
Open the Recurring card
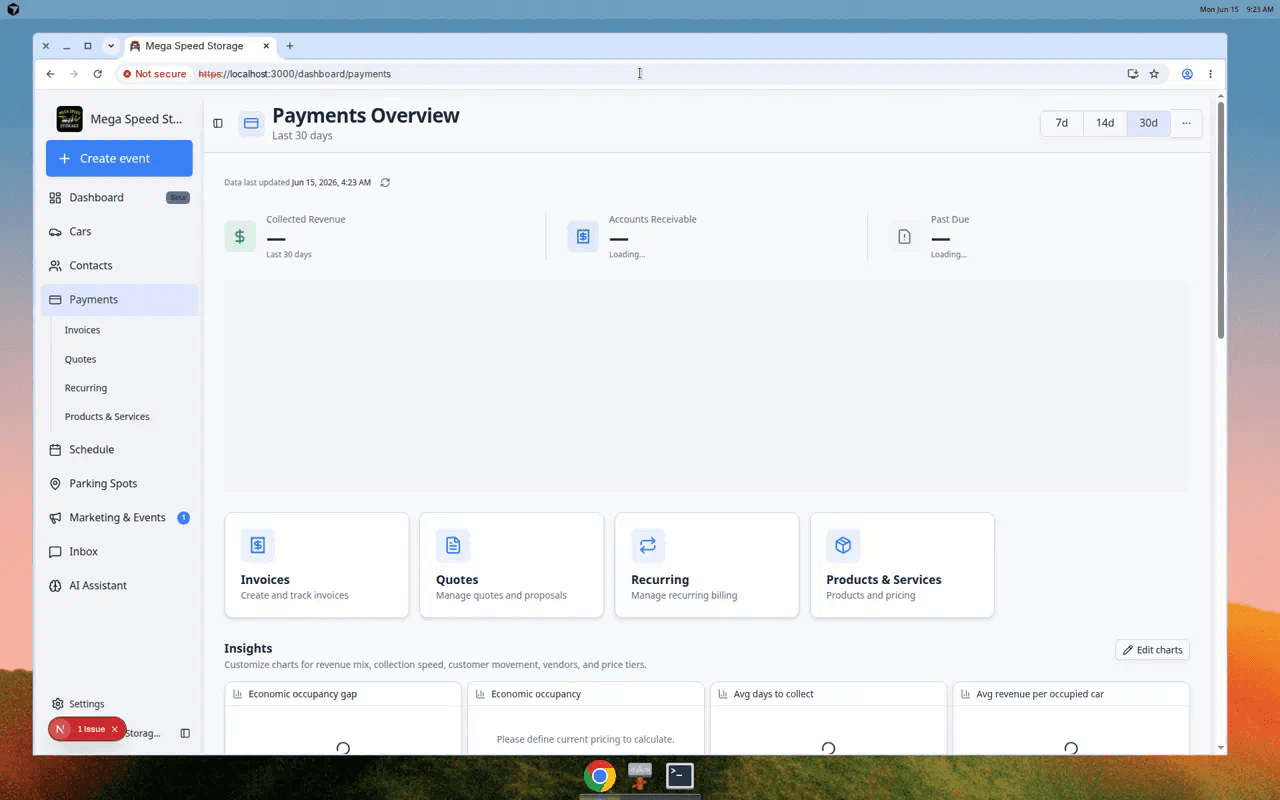click(707, 565)
